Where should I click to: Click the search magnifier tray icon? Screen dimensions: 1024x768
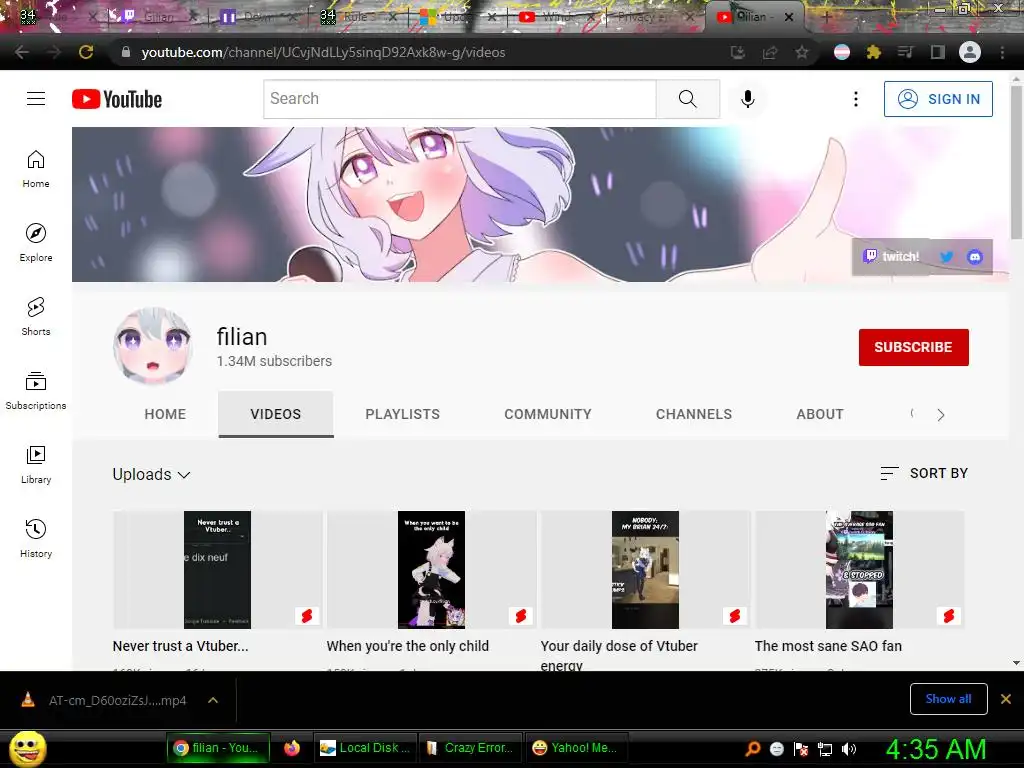coord(753,749)
